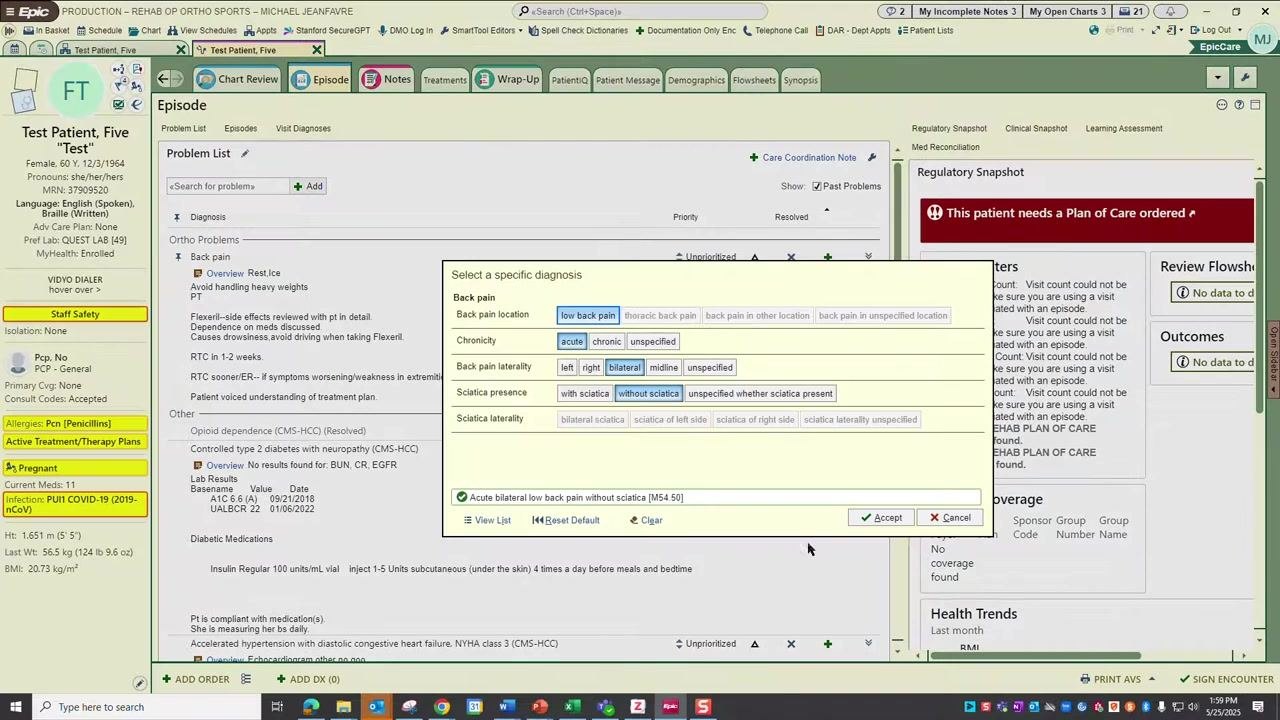The width and height of the screenshot is (1280, 720).
Task: Open the Flowsheets tab
Action: tap(754, 80)
